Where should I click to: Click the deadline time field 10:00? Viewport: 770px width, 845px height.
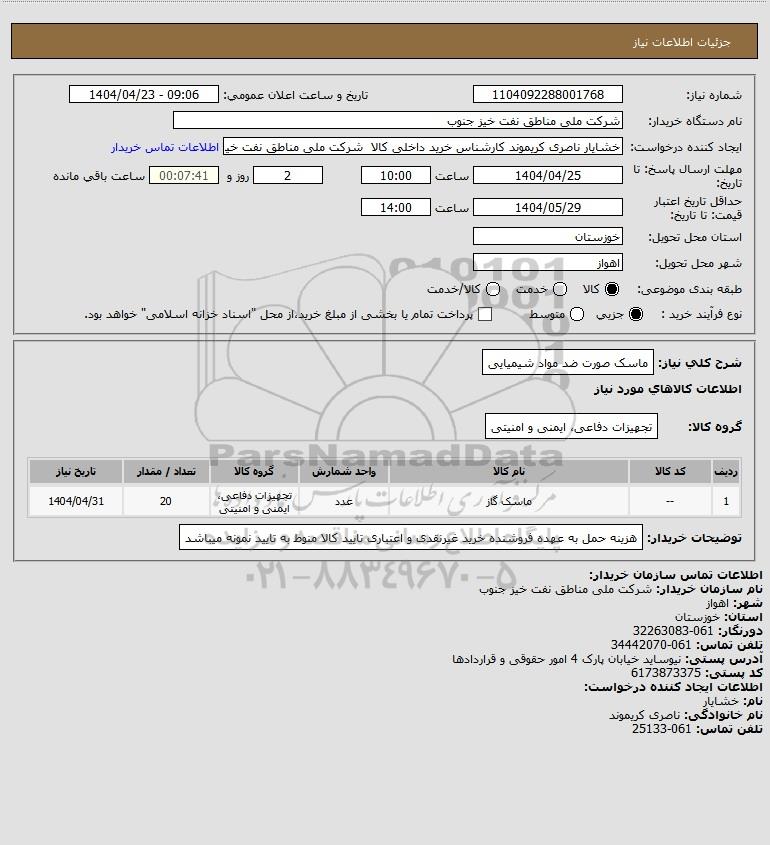396,176
